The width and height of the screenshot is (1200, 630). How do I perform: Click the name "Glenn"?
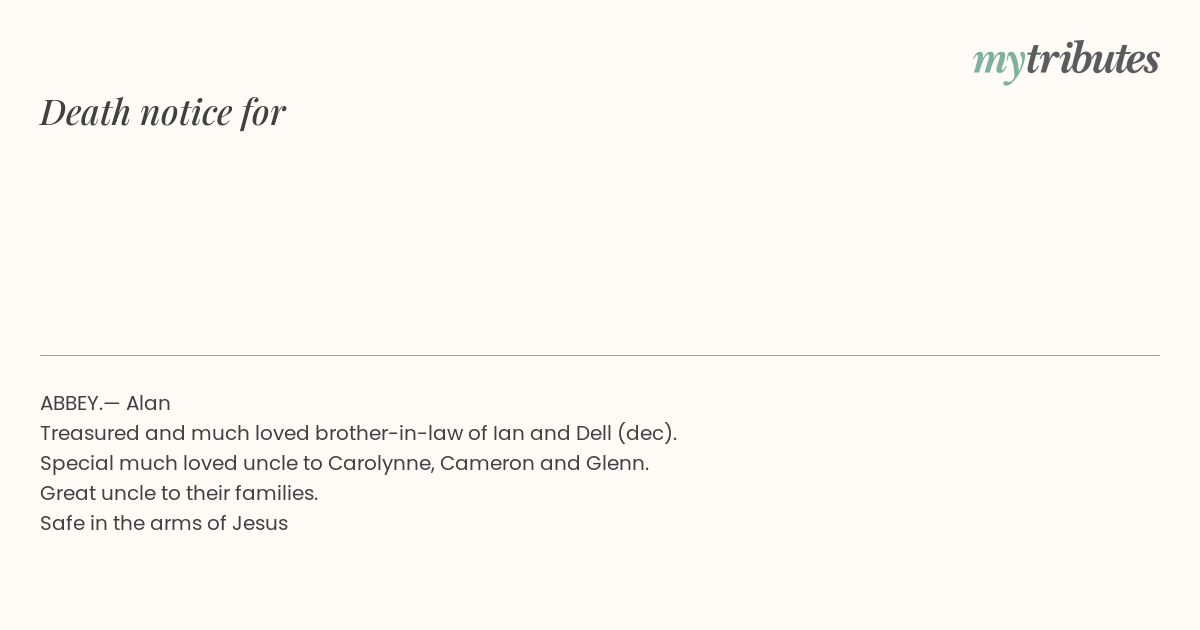point(618,463)
